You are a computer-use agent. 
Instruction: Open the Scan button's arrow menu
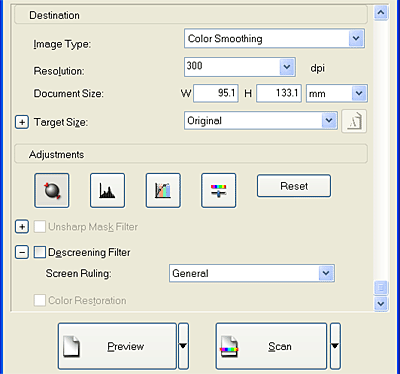(335, 346)
